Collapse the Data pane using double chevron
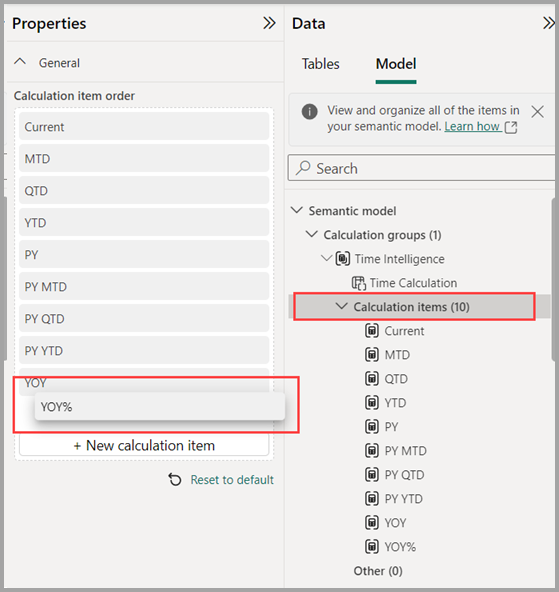 pyautogui.click(x=549, y=23)
